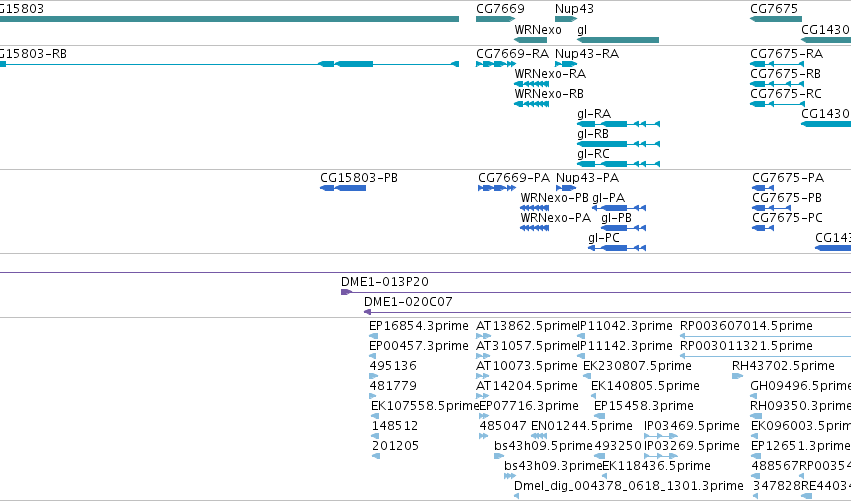Screen dimensions: 851x501
Task: Select the IP11142.3prime EST label
Action: pyautogui.click(x=625, y=346)
